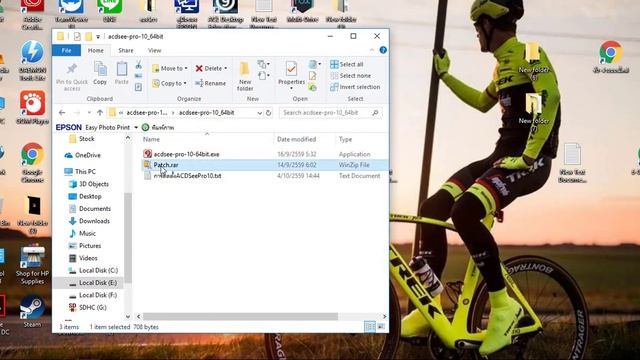Switch to the Share tab
This screenshot has height=360, width=640.
(126, 50)
